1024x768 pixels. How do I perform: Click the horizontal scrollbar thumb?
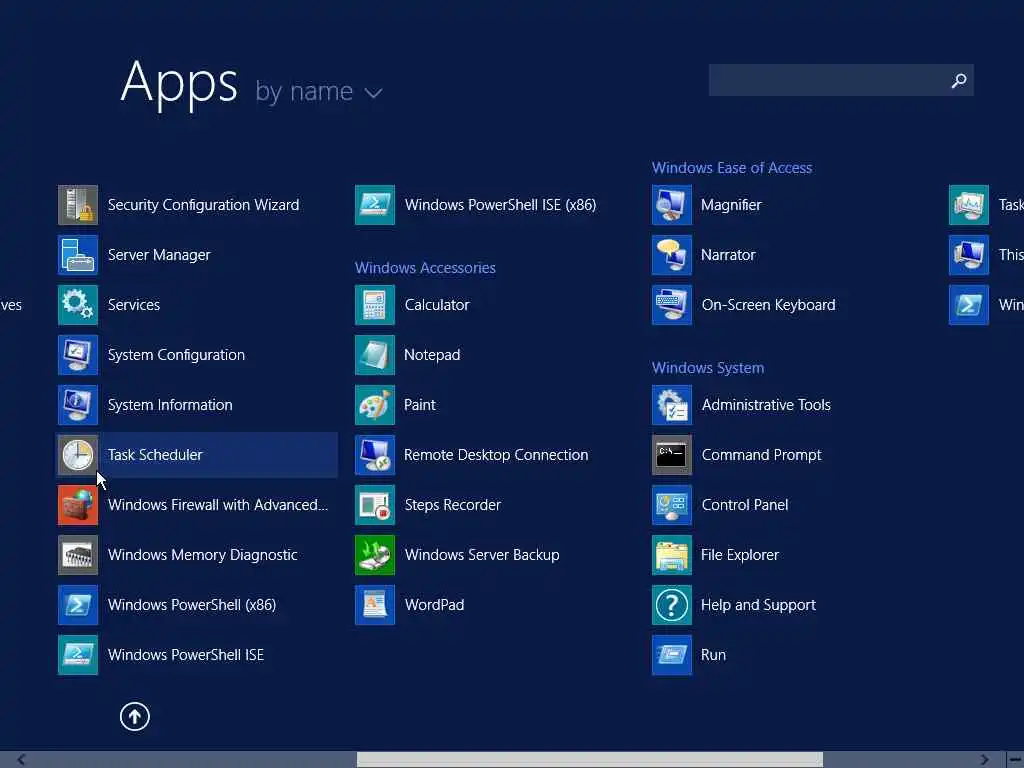pyautogui.click(x=590, y=760)
